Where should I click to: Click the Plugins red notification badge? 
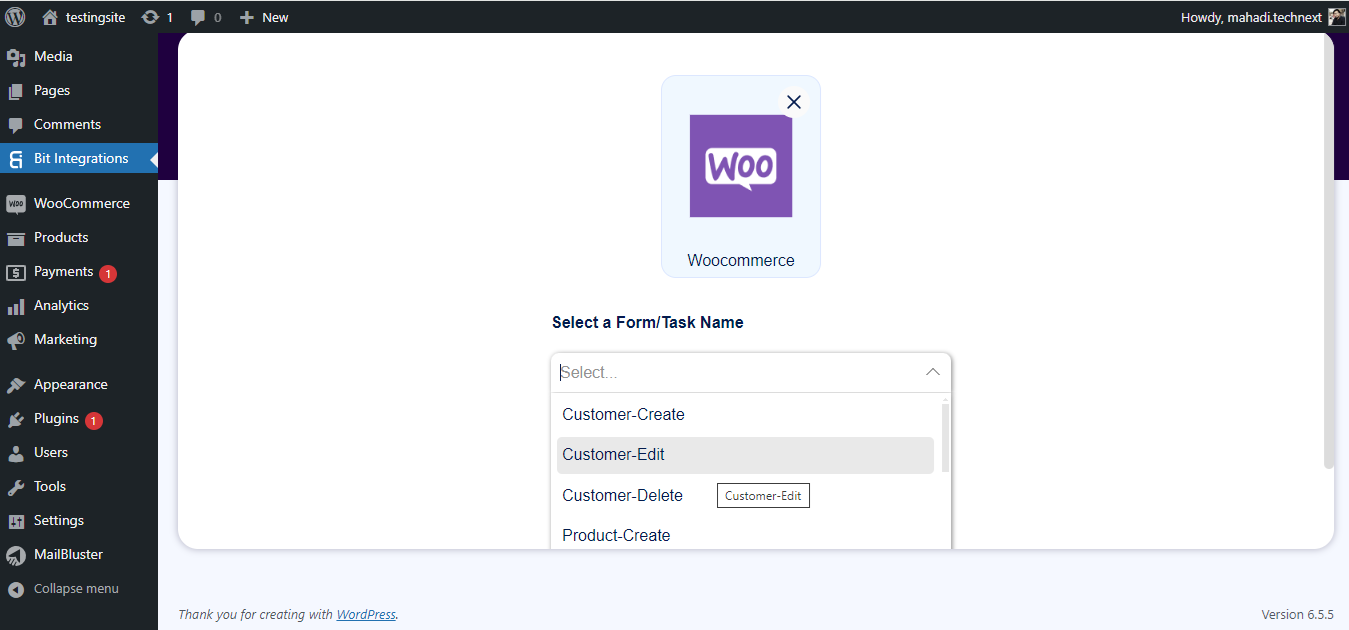(93, 421)
